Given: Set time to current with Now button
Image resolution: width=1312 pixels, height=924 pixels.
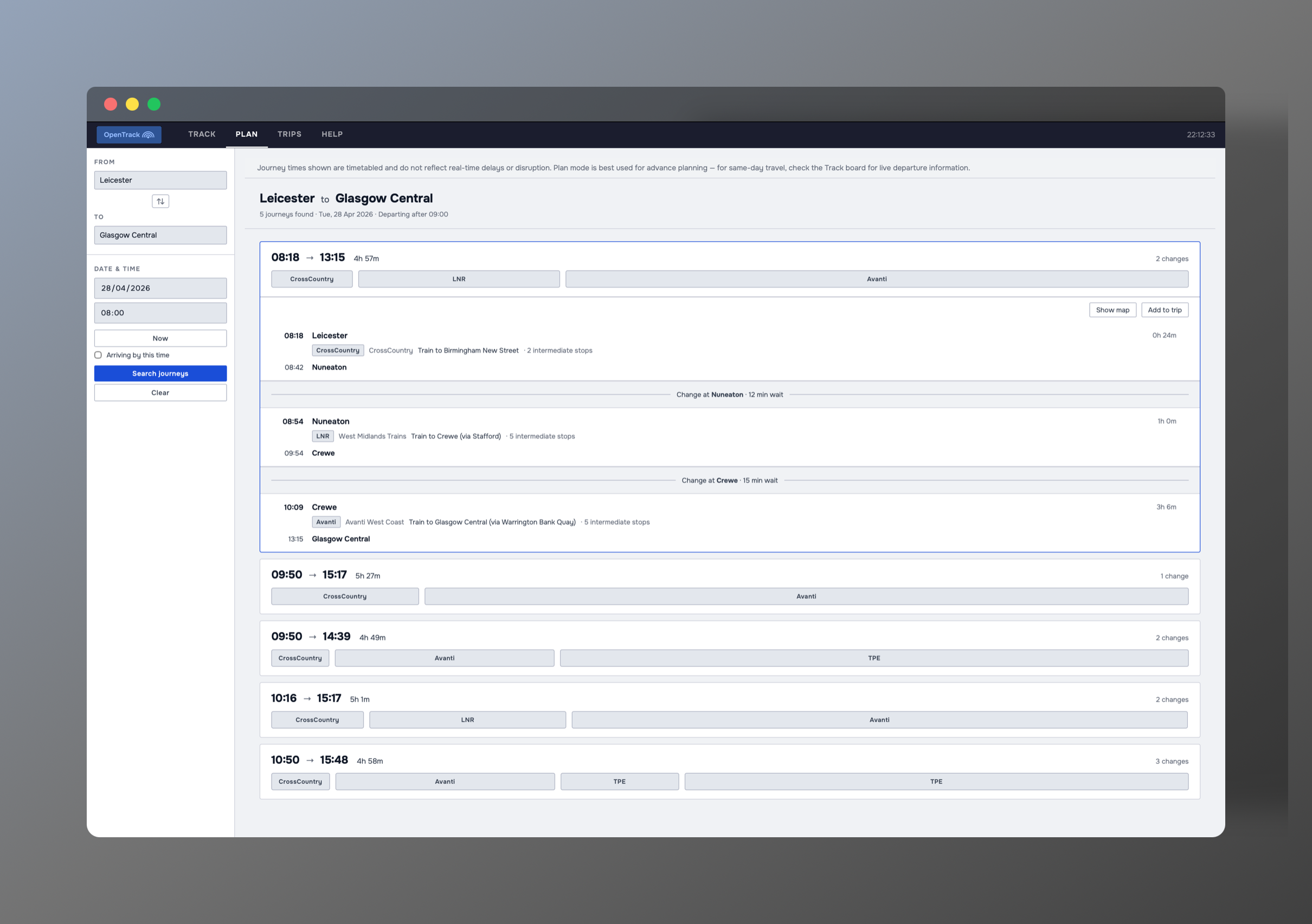Looking at the screenshot, I should 160,338.
